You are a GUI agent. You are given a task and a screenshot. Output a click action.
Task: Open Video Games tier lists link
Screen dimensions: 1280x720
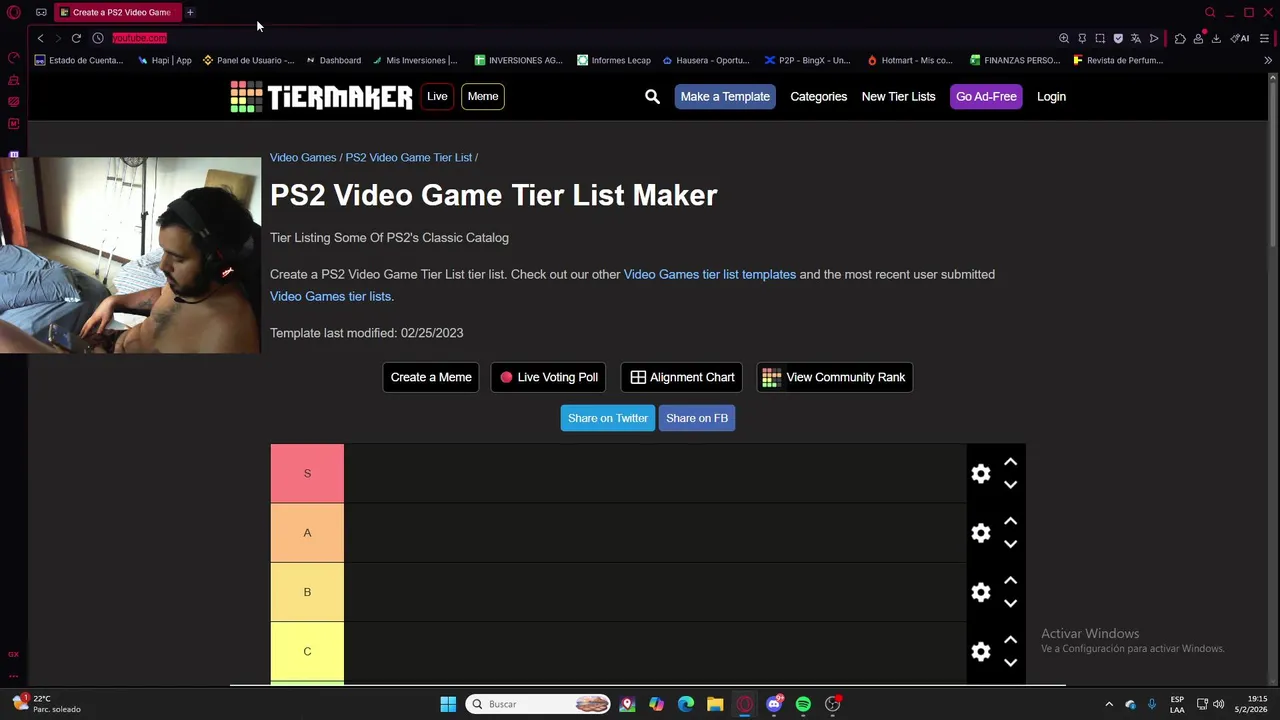(330, 296)
